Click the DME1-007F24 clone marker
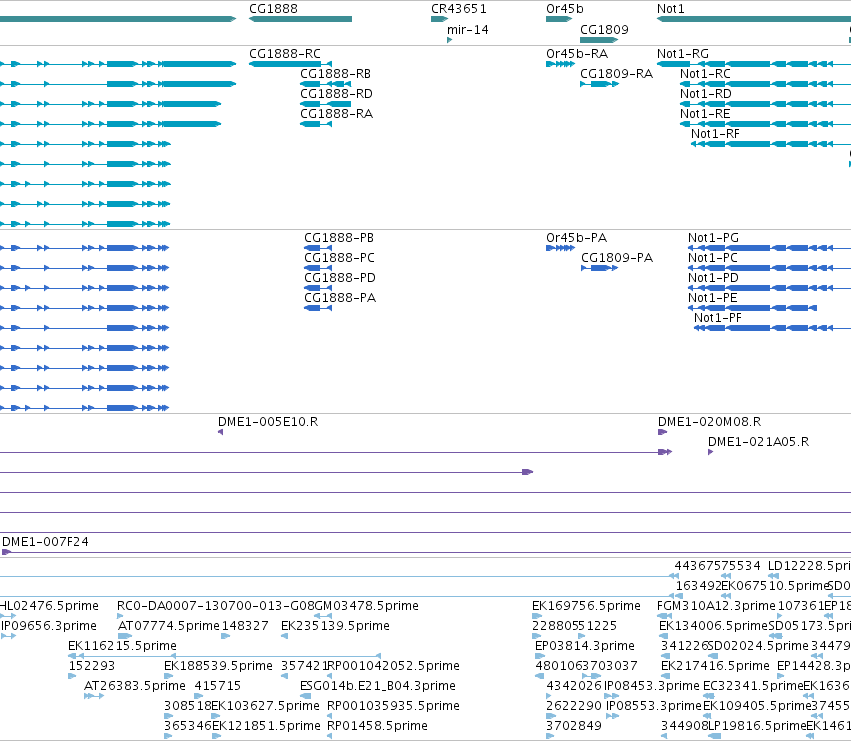Image resolution: width=851 pixels, height=741 pixels. [x=7, y=552]
